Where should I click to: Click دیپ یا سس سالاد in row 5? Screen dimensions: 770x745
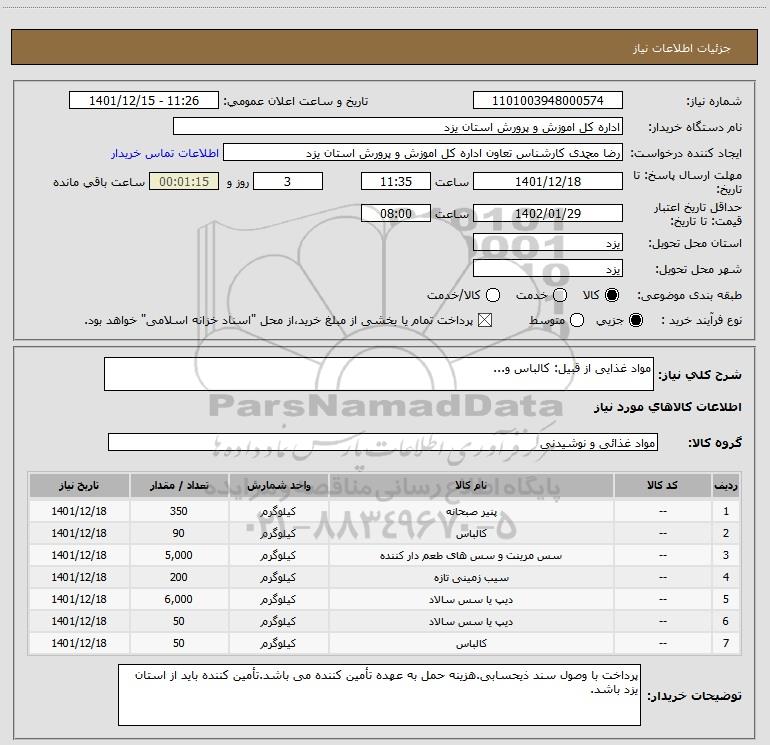tap(471, 600)
